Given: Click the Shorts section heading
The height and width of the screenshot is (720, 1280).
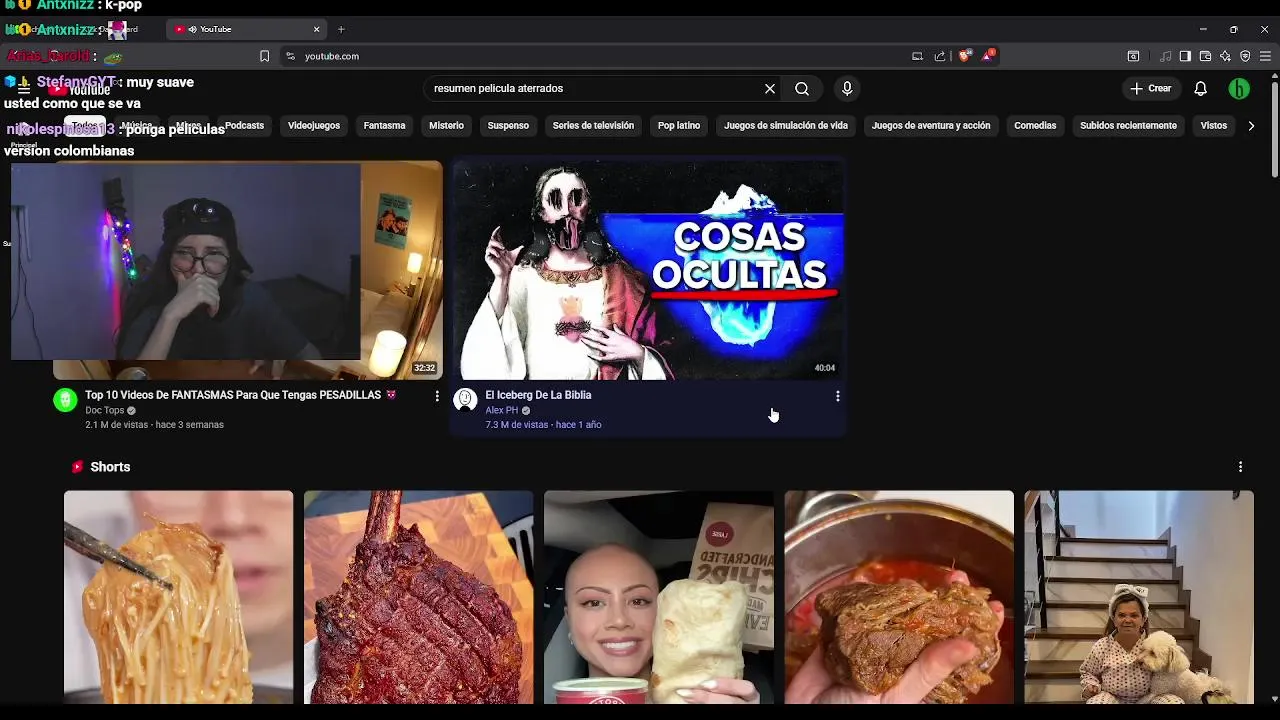Looking at the screenshot, I should 110,467.
